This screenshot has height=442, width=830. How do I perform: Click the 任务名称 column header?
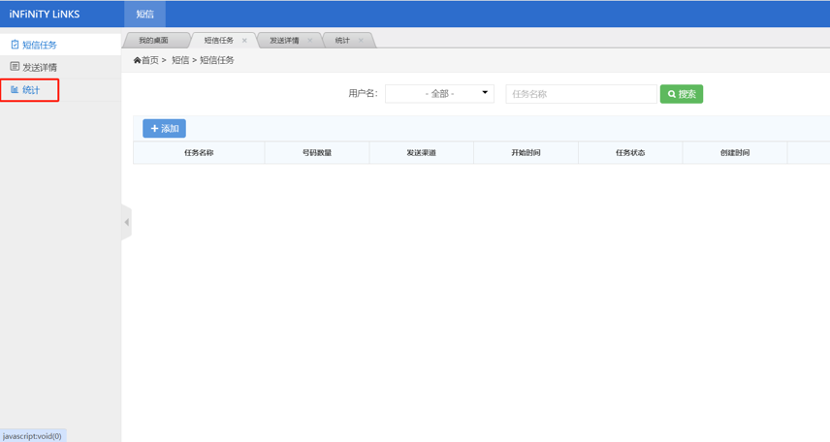coord(198,153)
